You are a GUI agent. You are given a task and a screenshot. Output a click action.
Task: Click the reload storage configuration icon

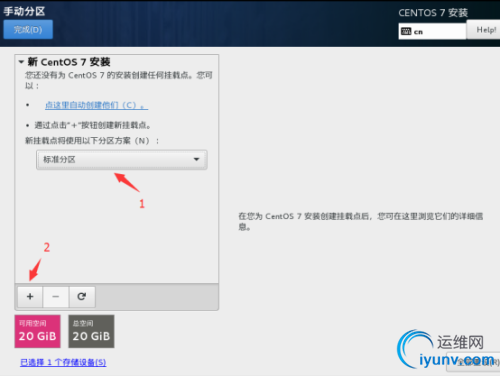[x=82, y=296]
